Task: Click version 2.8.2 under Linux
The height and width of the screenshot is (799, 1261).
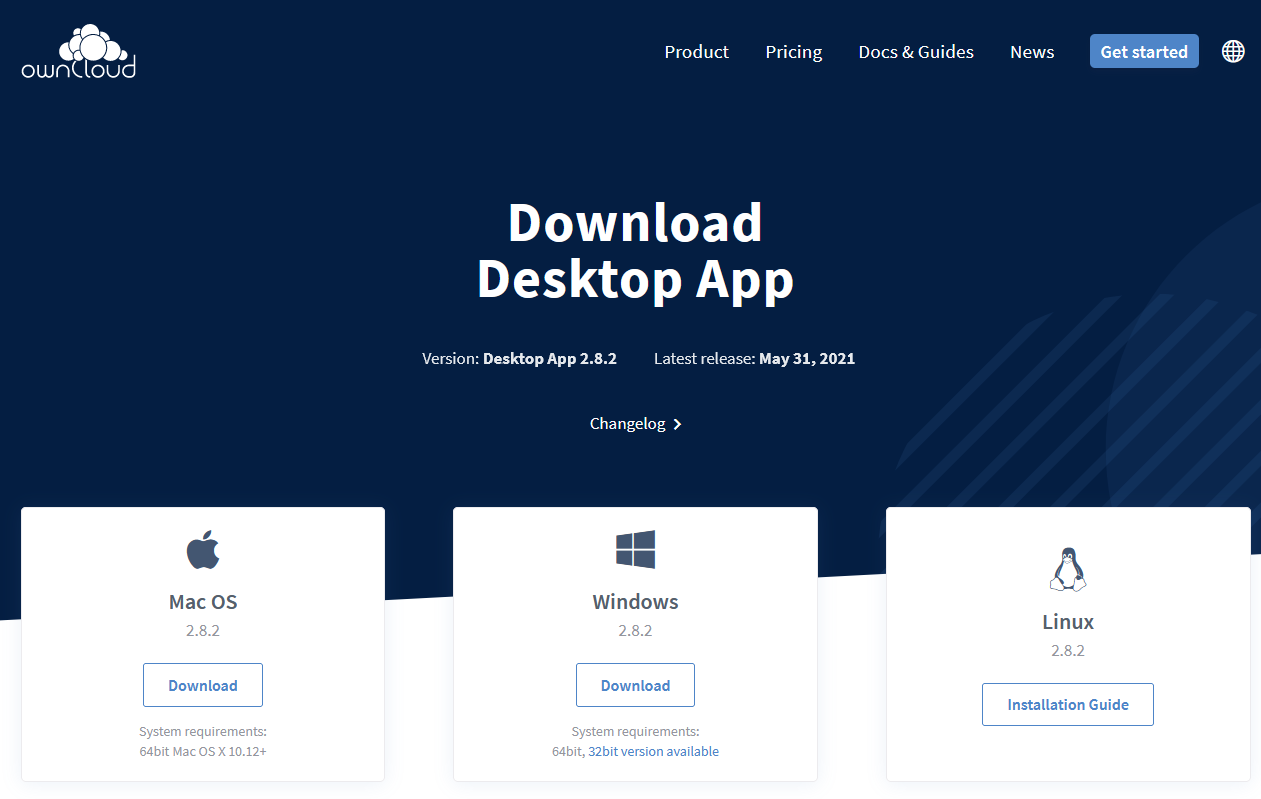Action: pyautogui.click(x=1068, y=650)
